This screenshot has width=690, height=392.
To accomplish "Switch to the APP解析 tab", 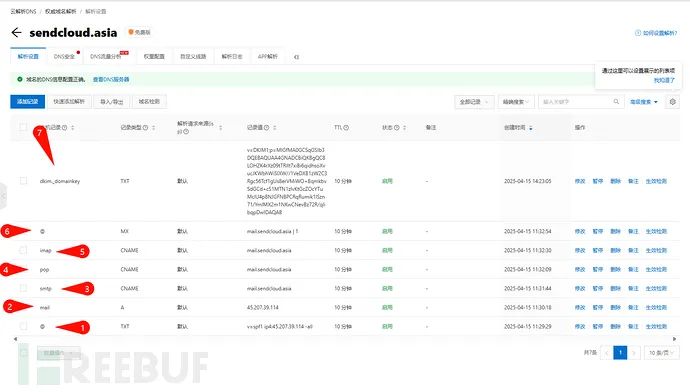I will tap(268, 57).
